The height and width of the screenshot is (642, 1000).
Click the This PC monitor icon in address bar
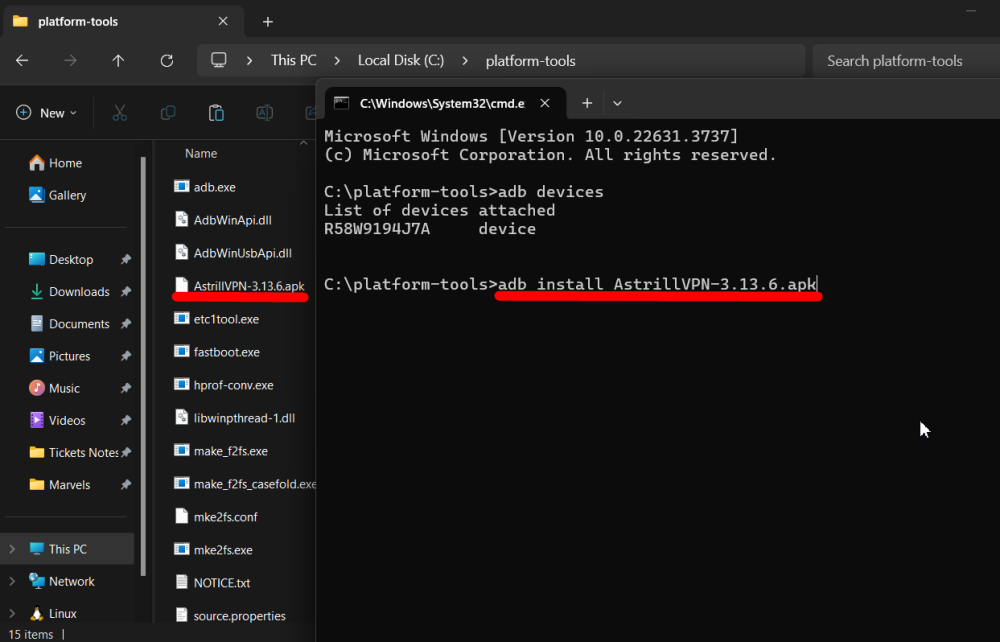pyautogui.click(x=218, y=60)
